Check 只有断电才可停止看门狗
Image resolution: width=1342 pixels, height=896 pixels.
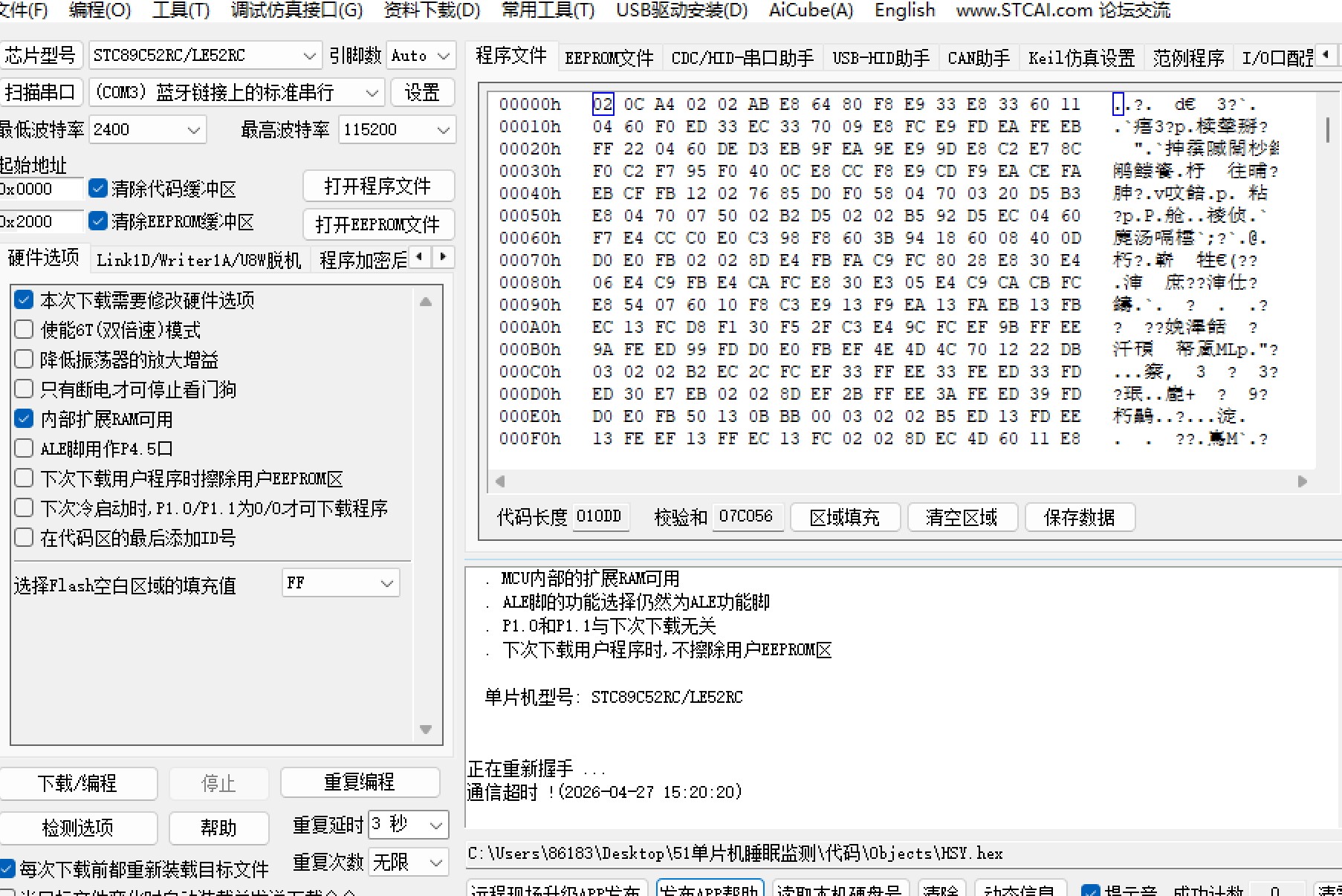pyautogui.click(x=24, y=389)
